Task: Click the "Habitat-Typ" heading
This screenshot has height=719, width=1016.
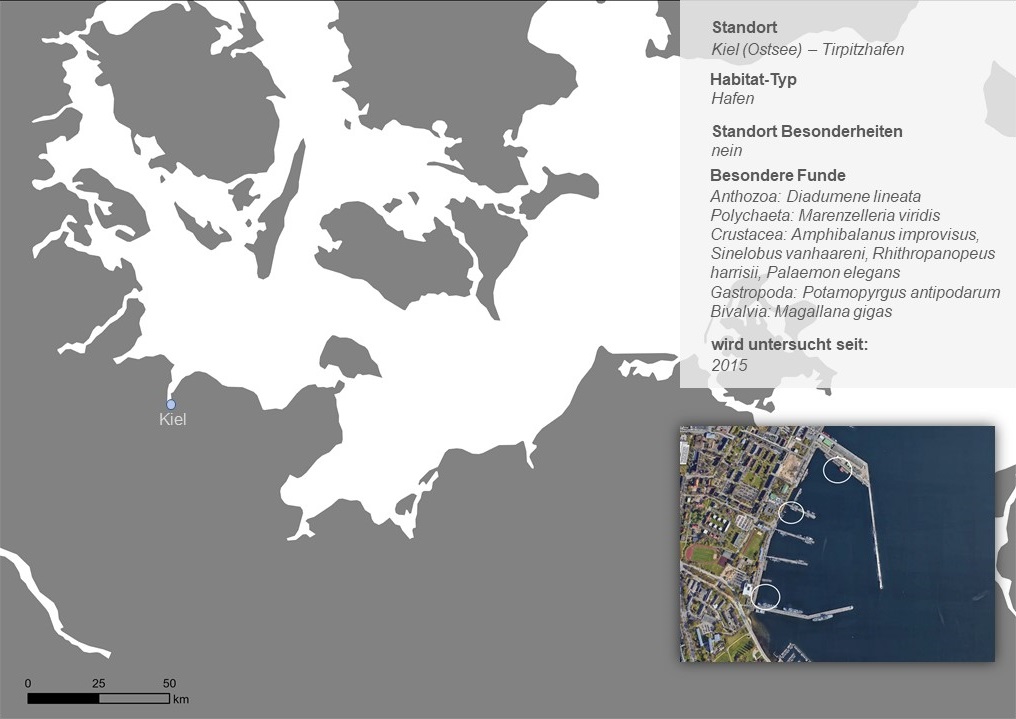Action: click(753, 80)
